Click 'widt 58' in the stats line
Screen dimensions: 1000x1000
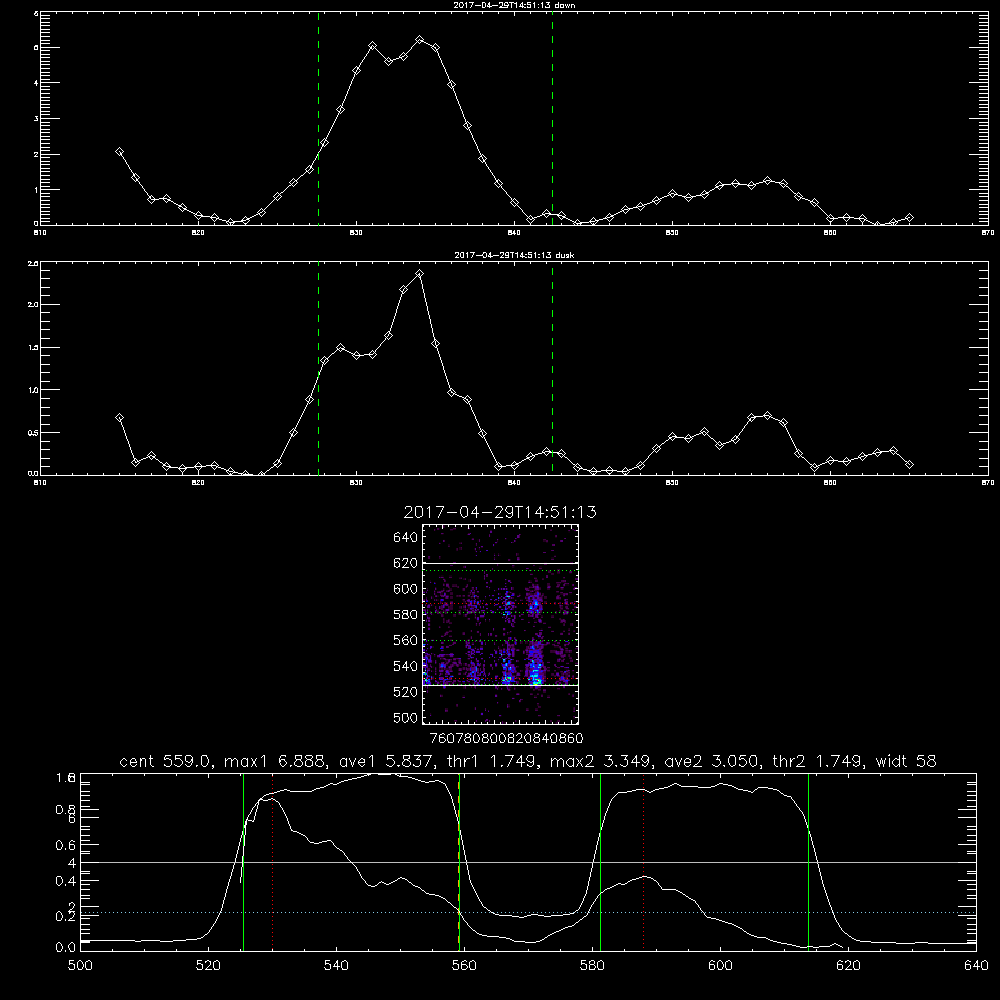click(906, 761)
